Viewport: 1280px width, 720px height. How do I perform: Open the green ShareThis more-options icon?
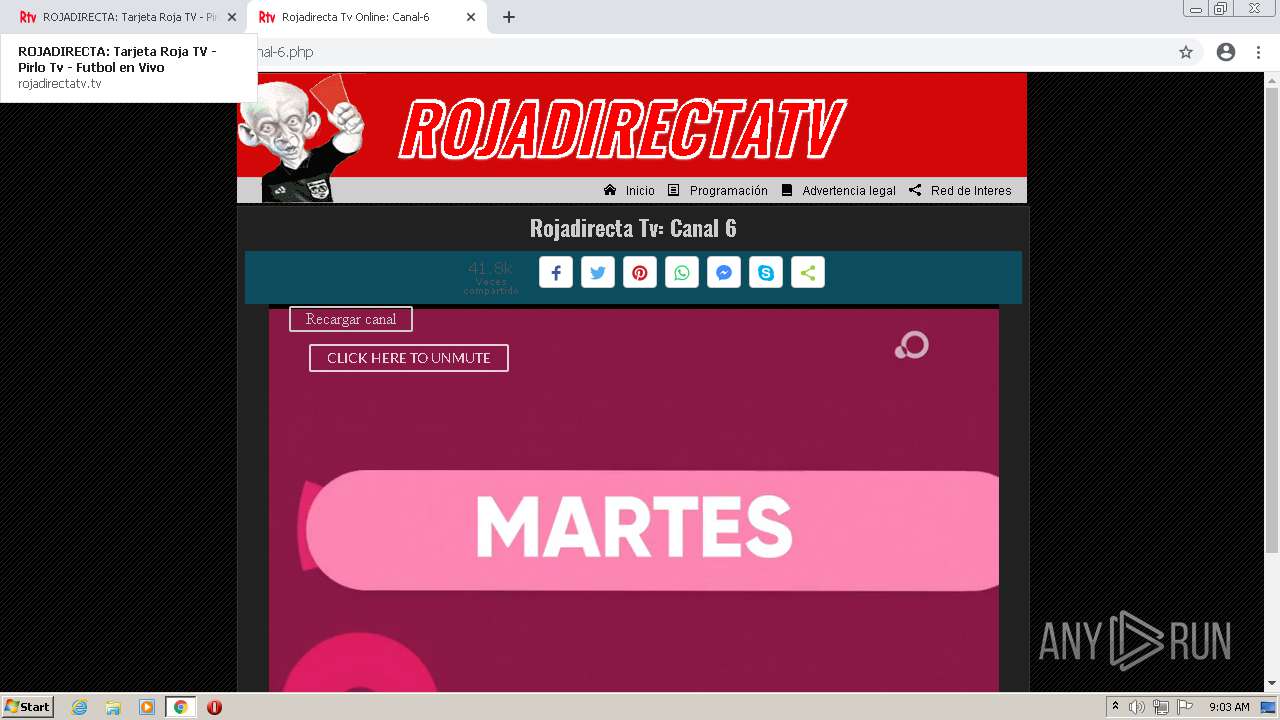coord(808,273)
